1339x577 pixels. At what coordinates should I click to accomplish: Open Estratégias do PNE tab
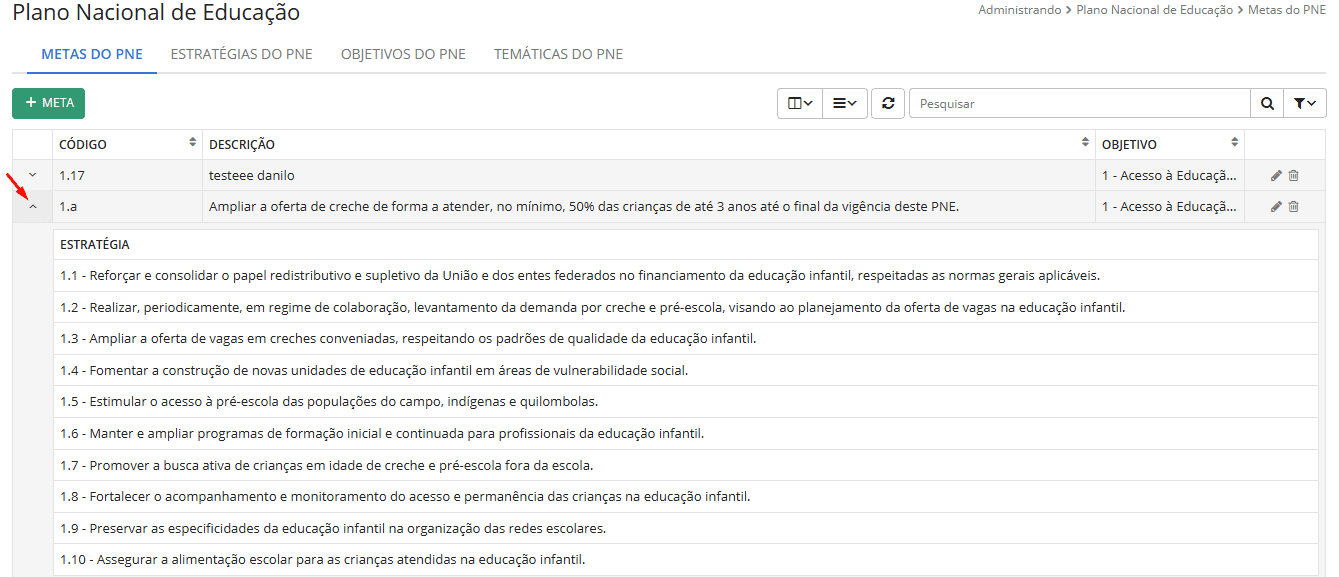(241, 54)
